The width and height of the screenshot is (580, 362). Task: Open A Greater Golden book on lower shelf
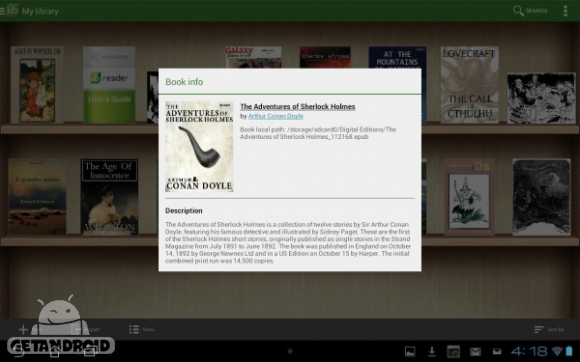37,197
